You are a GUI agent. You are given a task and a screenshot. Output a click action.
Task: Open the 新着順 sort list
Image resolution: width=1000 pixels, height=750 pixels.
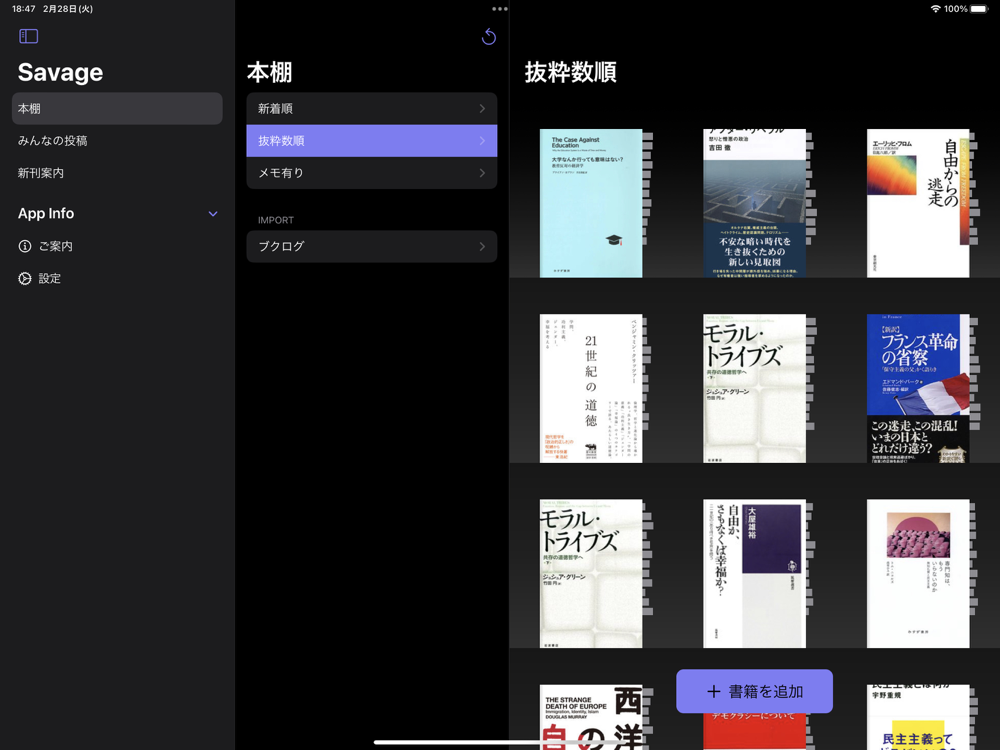point(372,108)
